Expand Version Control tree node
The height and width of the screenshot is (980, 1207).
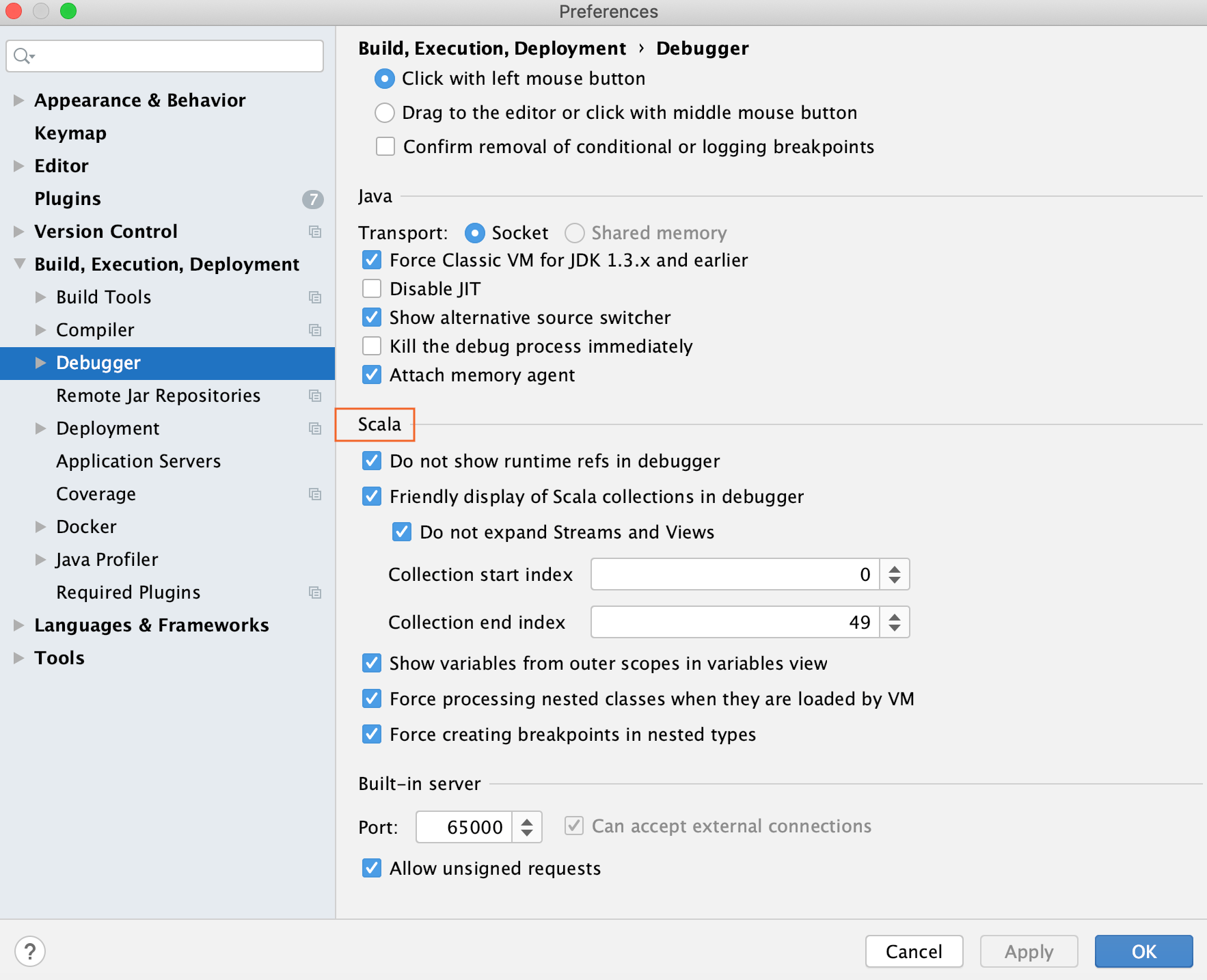coord(19,232)
